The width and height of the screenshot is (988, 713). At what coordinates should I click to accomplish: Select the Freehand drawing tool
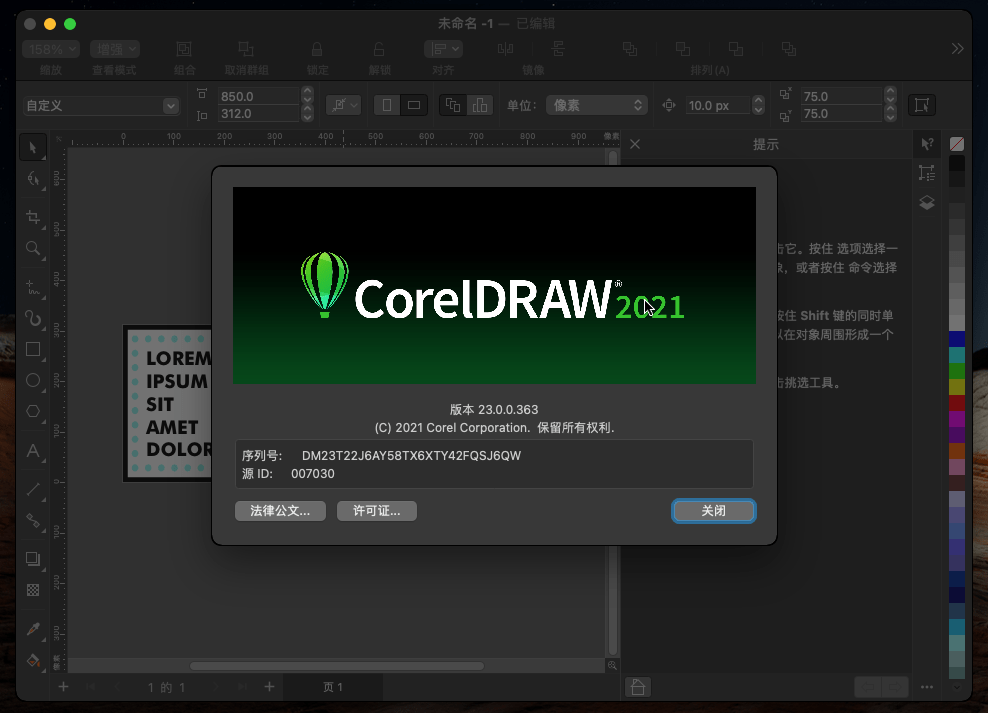33,288
